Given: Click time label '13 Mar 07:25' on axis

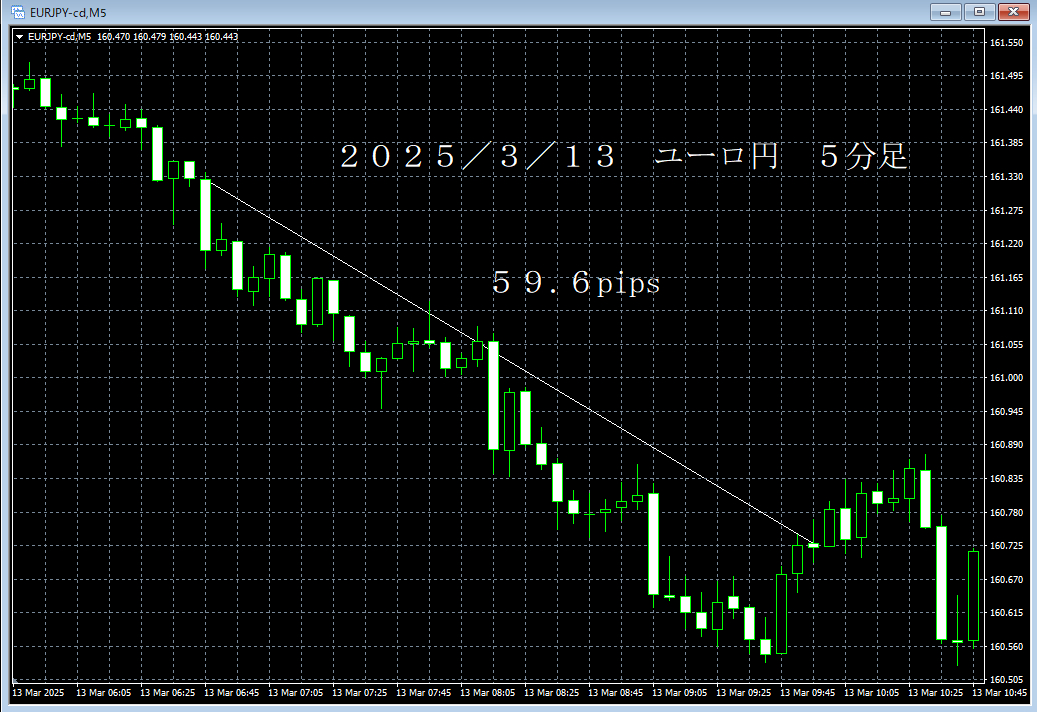Looking at the screenshot, I should [x=359, y=693].
